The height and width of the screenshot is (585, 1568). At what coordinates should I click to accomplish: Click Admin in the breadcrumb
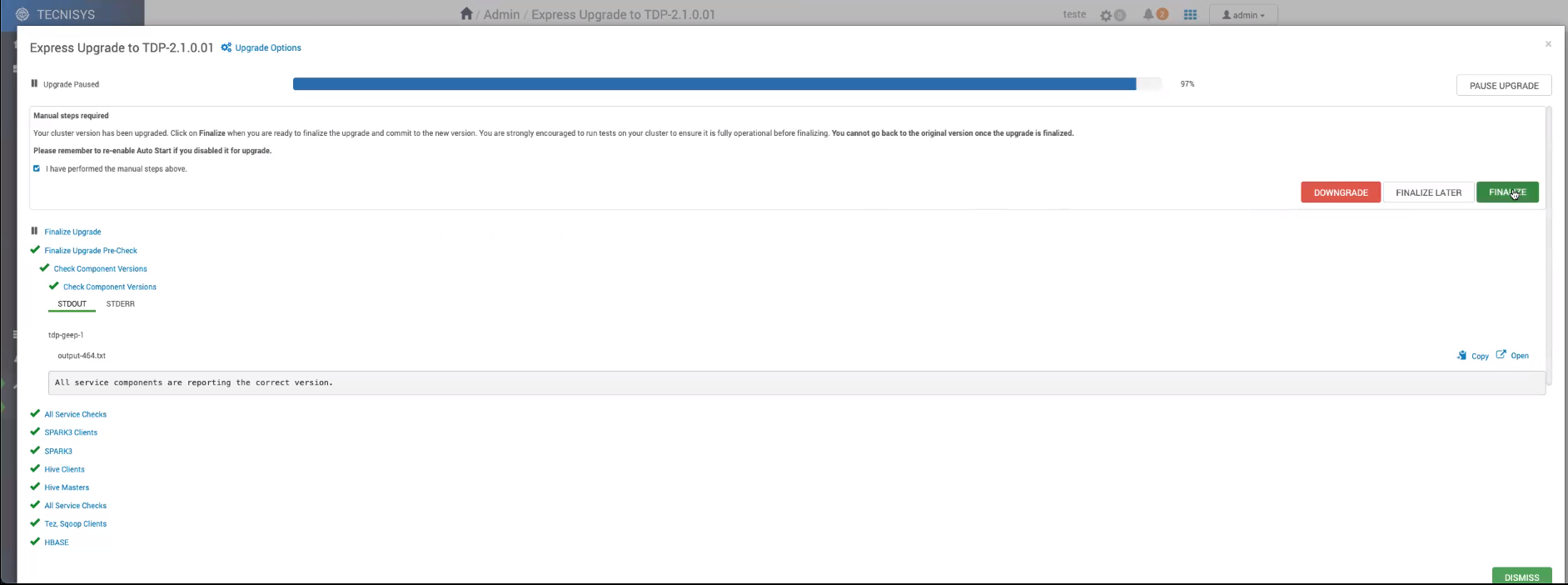tap(501, 14)
